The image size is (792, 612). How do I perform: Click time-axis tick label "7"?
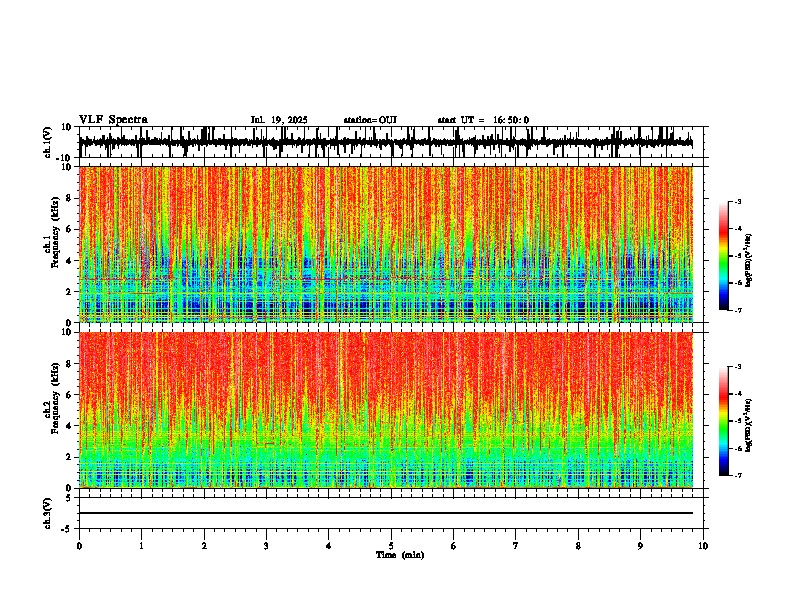click(x=516, y=546)
